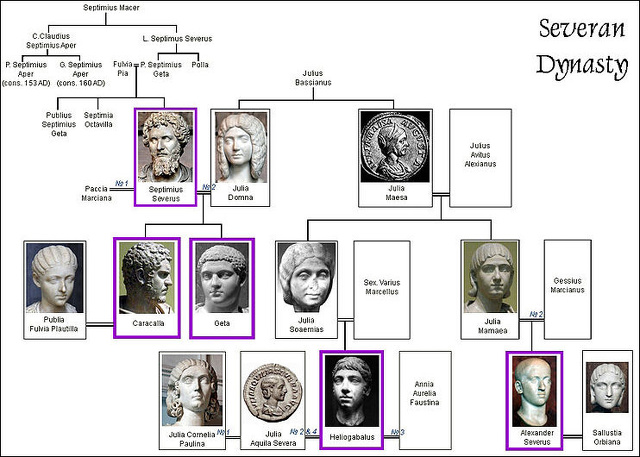The image size is (640, 457).
Task: Click the Julia Maesa coin image
Action: point(394,146)
